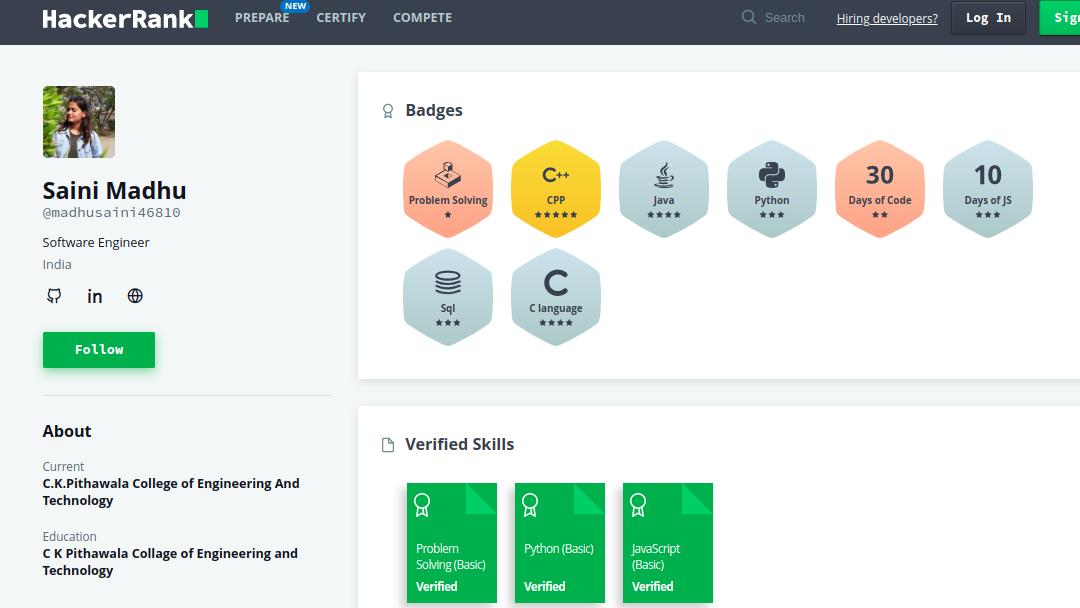This screenshot has width=1080, height=608.
Task: Select the Sql badge
Action: pos(448,297)
